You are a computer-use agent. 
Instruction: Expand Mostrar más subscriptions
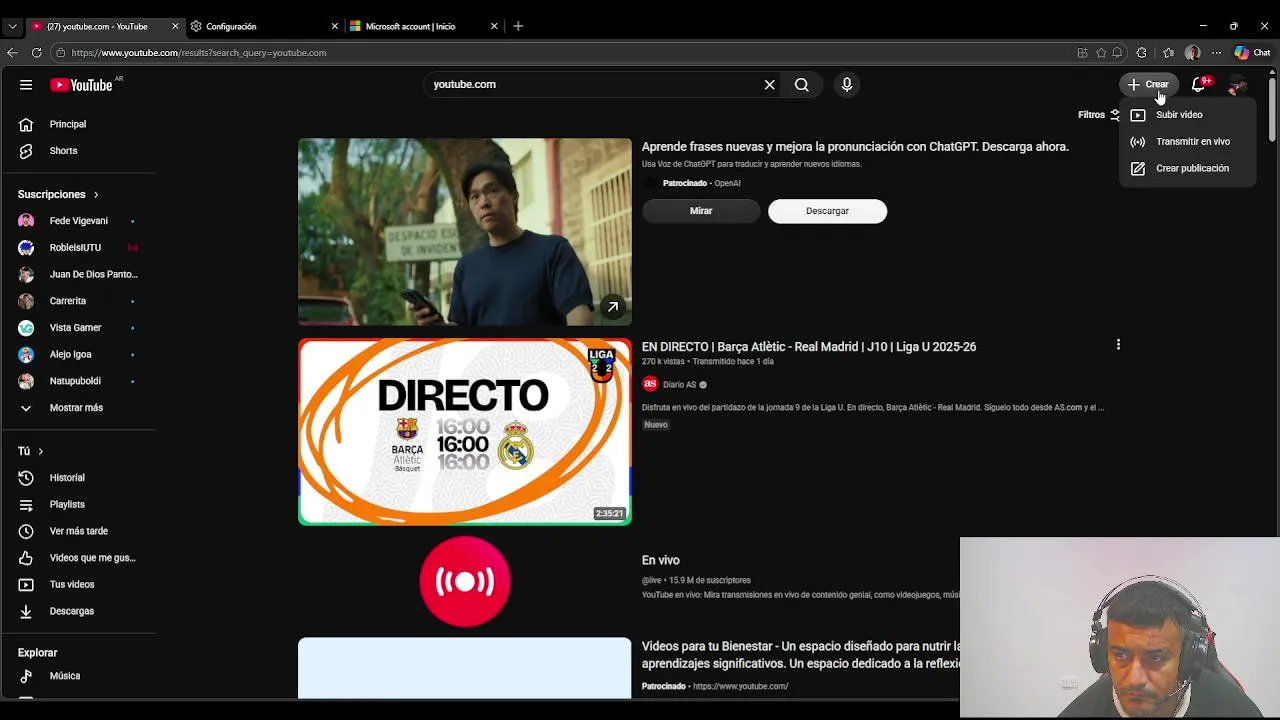click(x=78, y=408)
